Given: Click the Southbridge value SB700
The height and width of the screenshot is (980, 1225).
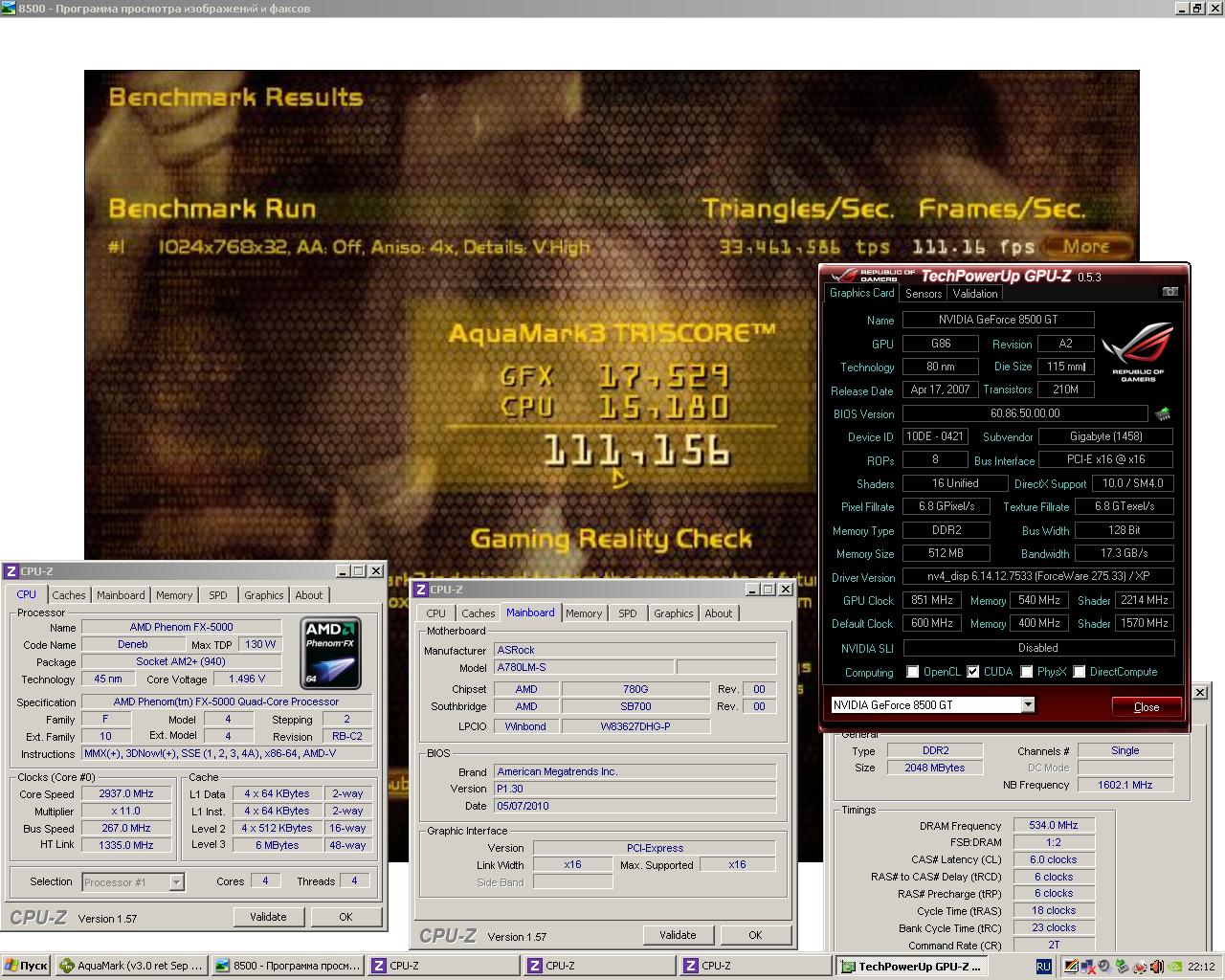Looking at the screenshot, I should coord(635,706).
